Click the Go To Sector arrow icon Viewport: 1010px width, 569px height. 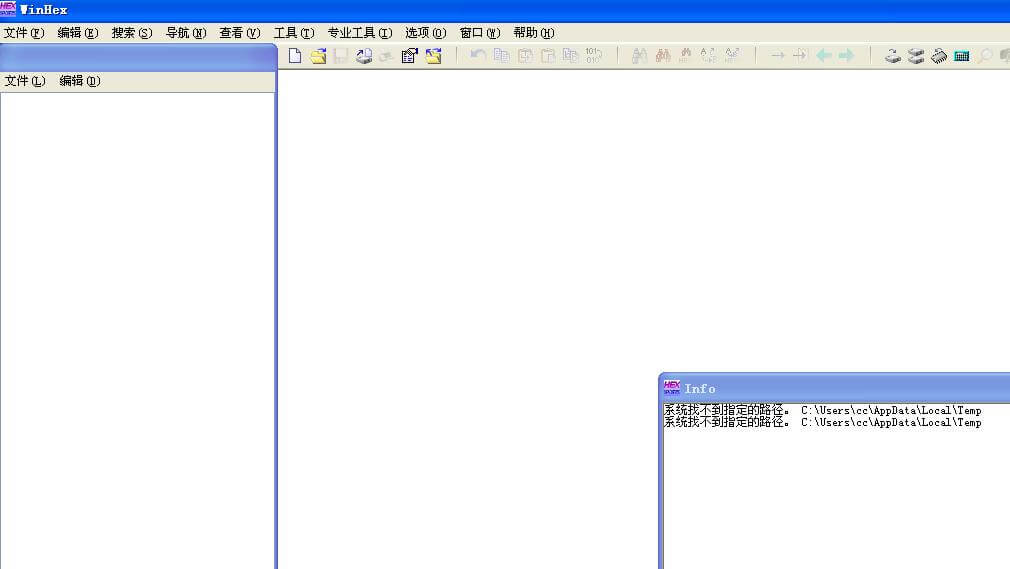tap(800, 55)
